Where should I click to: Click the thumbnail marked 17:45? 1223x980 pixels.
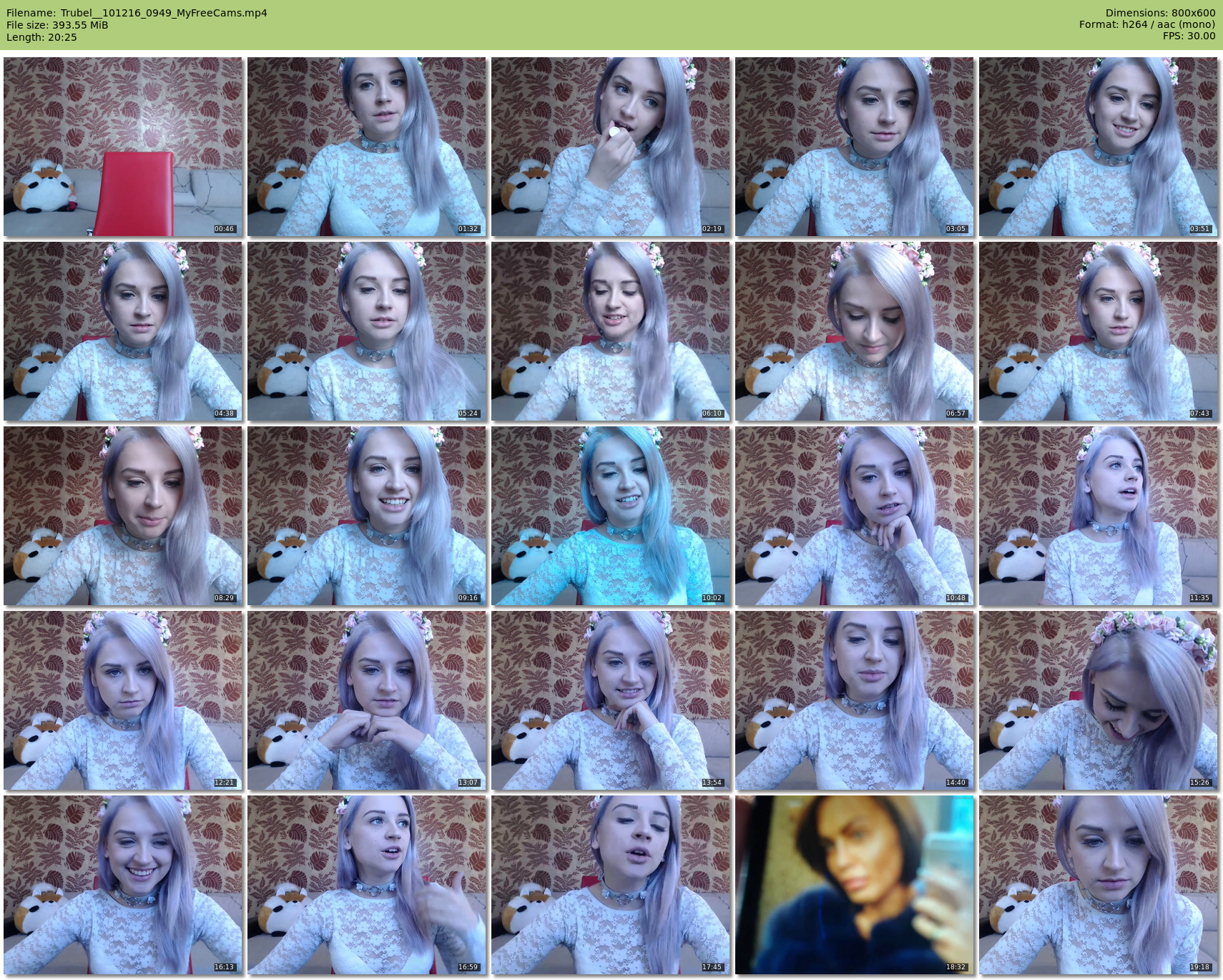tap(611, 885)
